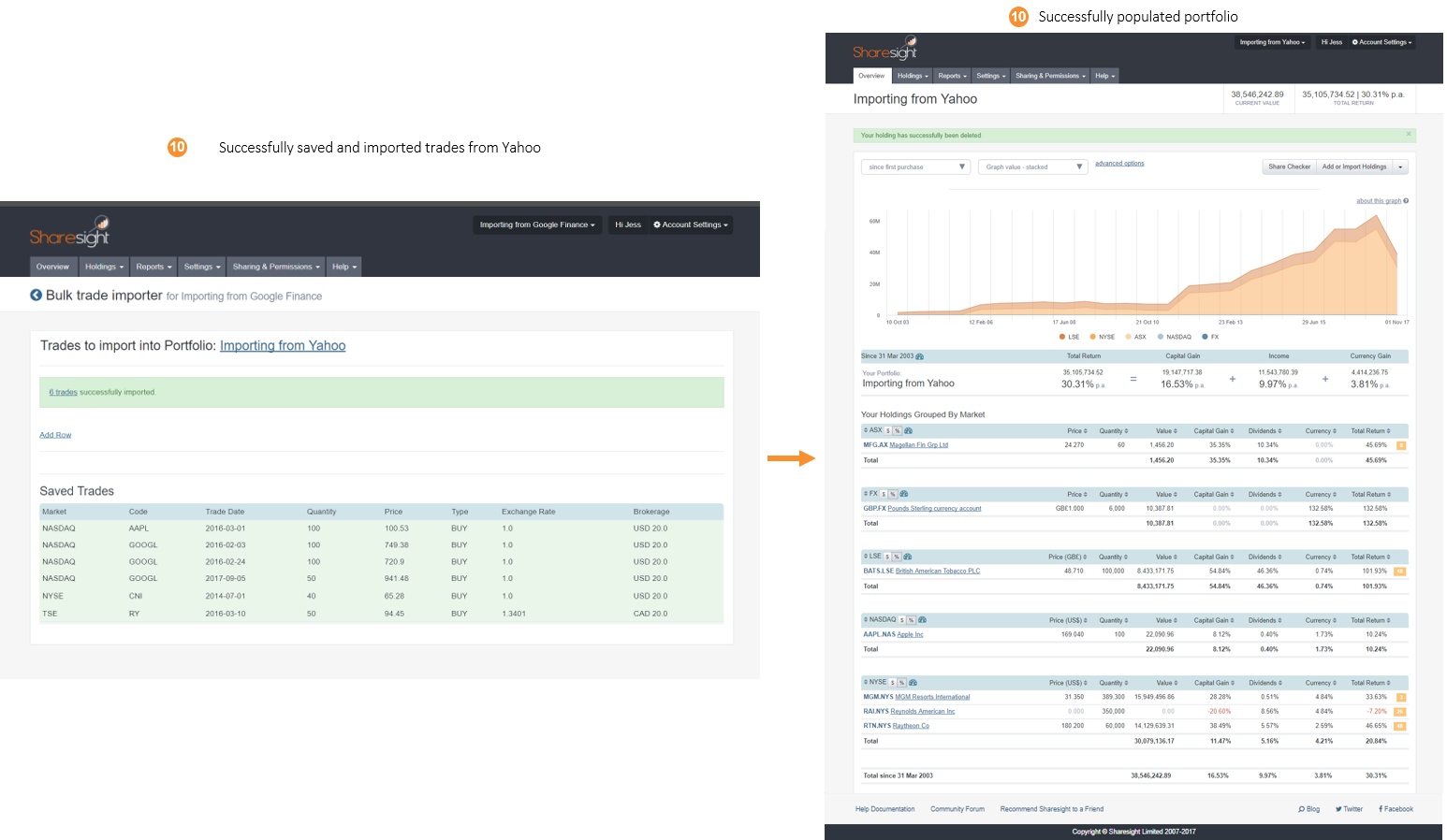1447x840 pixels.
Task: Dismiss the holding deleted notification
Action: tap(1409, 135)
